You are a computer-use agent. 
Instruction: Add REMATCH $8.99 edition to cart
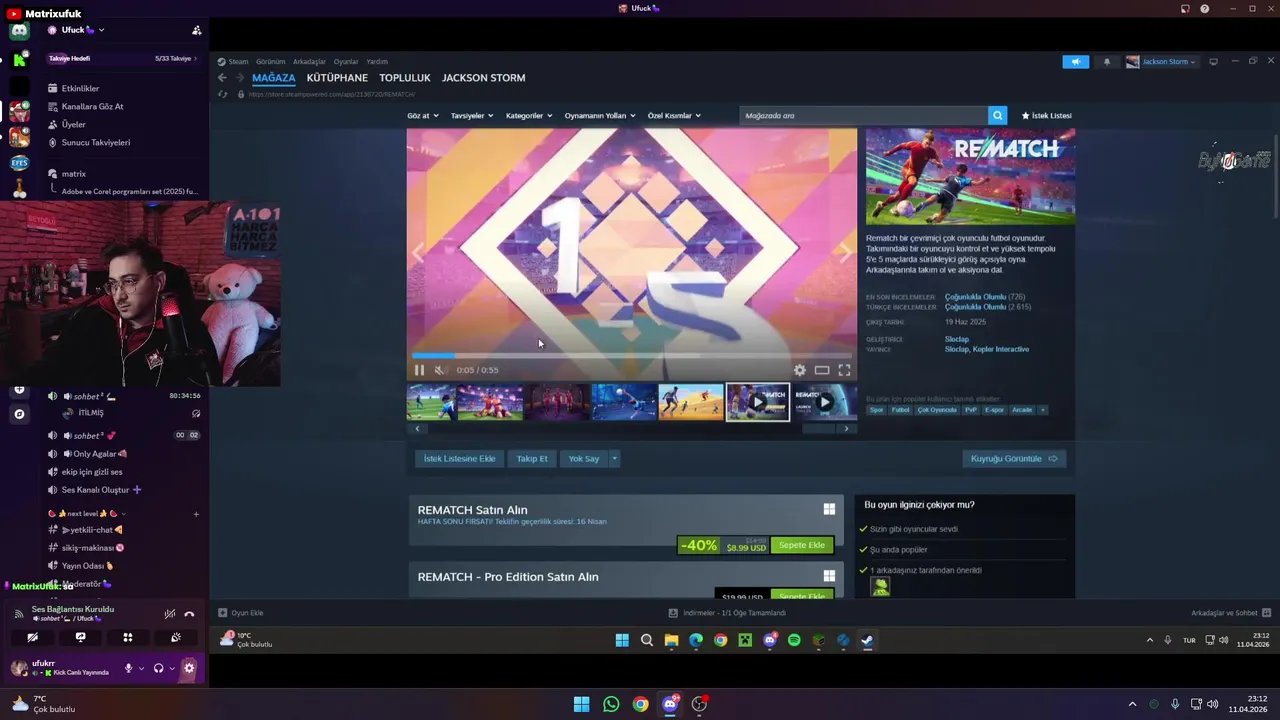[x=802, y=545]
